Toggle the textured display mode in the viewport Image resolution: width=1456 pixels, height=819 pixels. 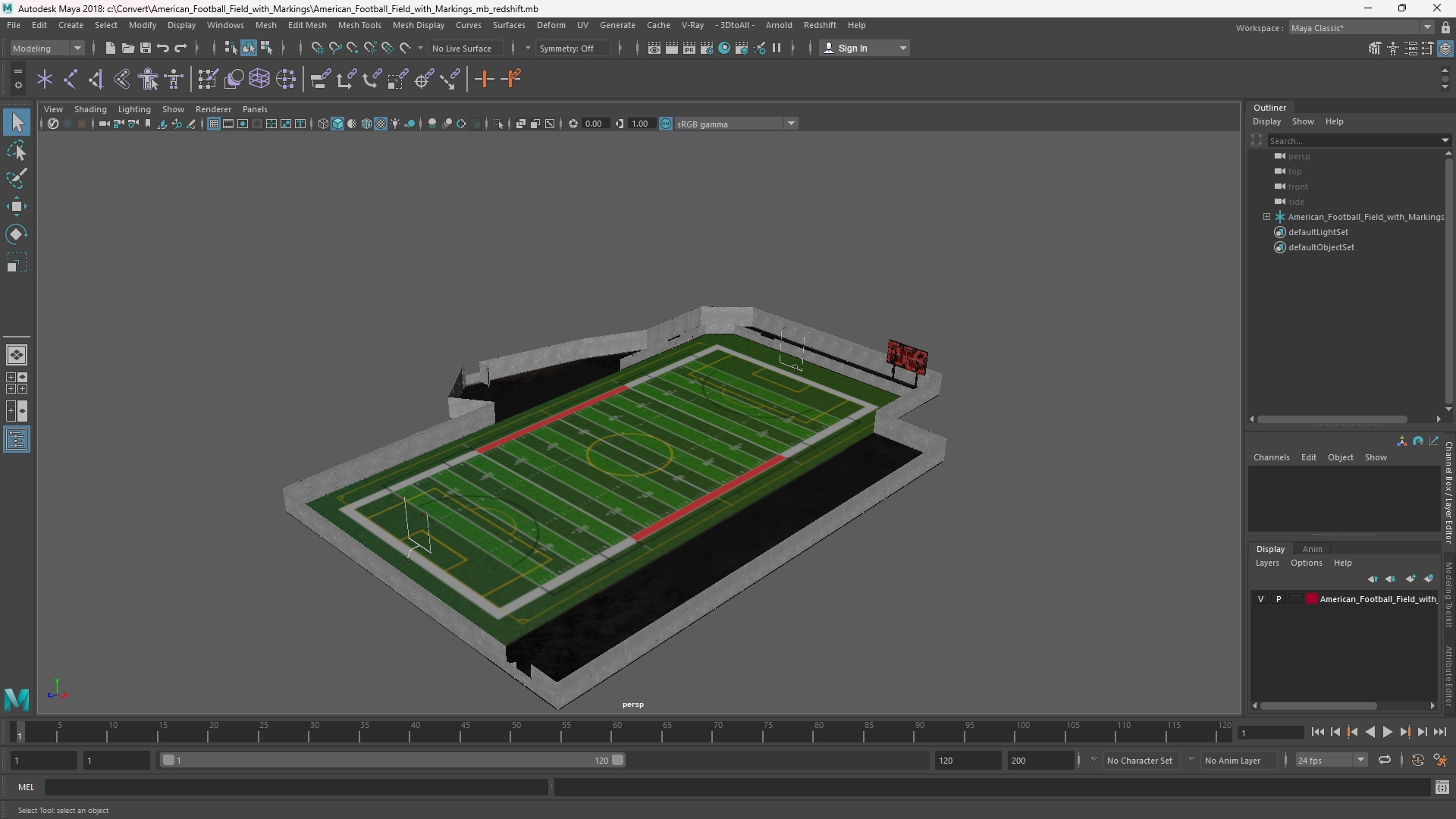pyautogui.click(x=381, y=124)
